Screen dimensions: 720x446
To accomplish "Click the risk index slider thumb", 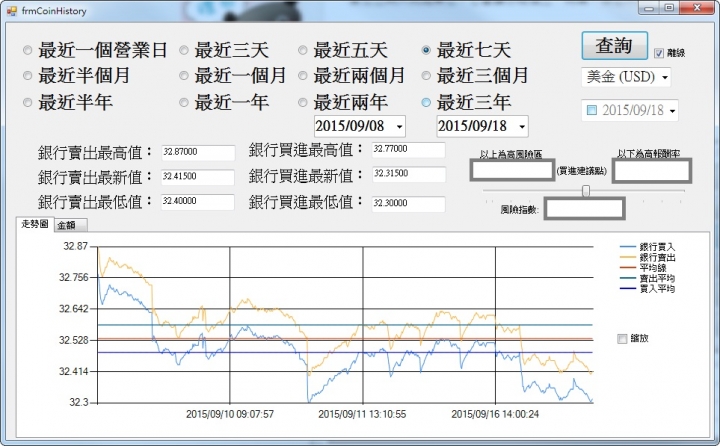I will tap(586, 190).
